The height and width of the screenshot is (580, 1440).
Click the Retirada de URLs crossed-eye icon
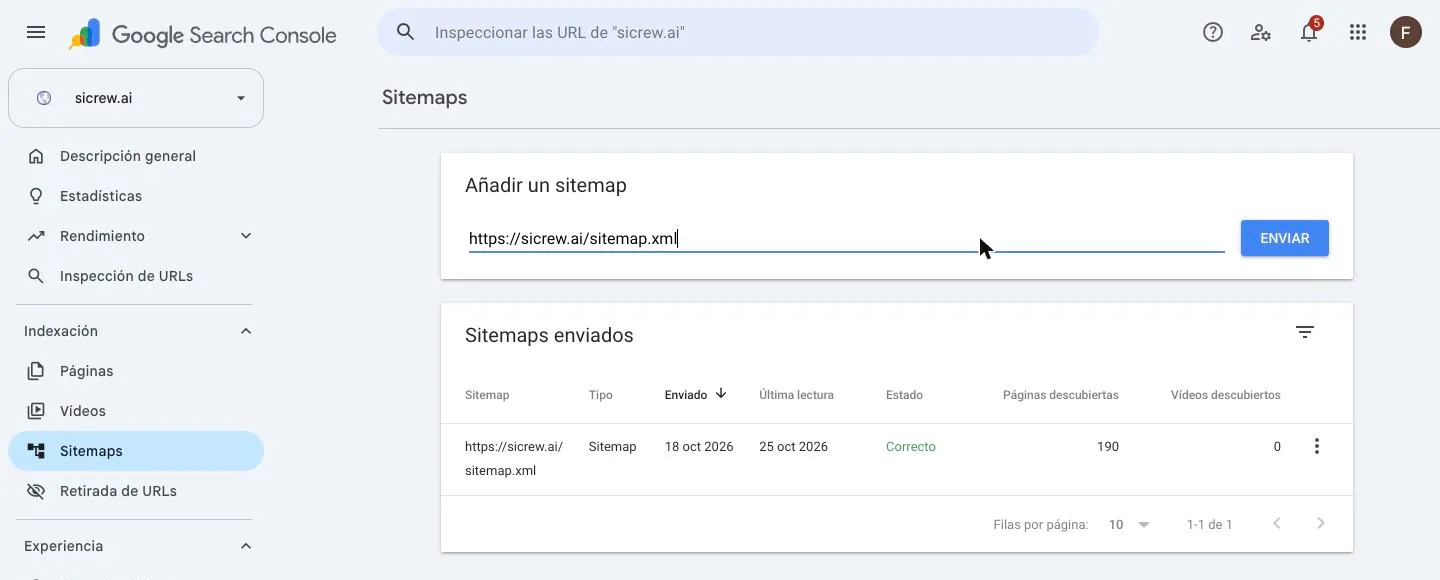click(36, 491)
